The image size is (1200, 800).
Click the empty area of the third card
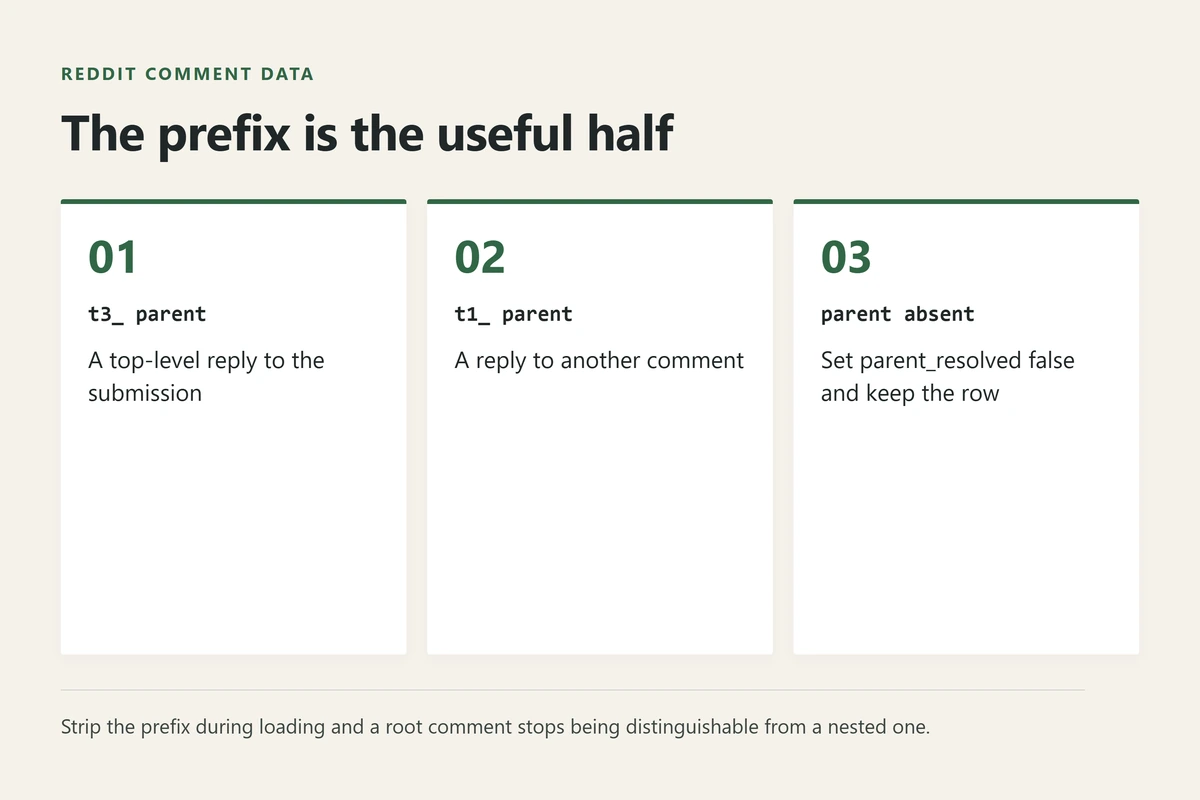pos(966,530)
